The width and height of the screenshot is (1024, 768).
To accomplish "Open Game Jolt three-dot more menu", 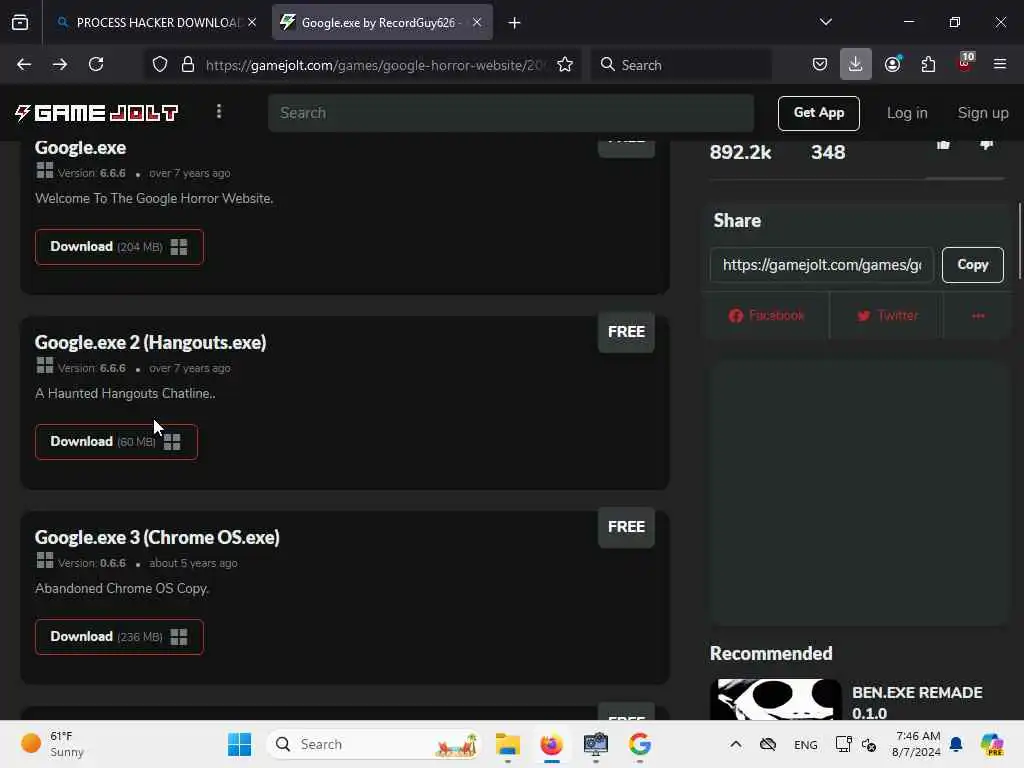I will 219,112.
